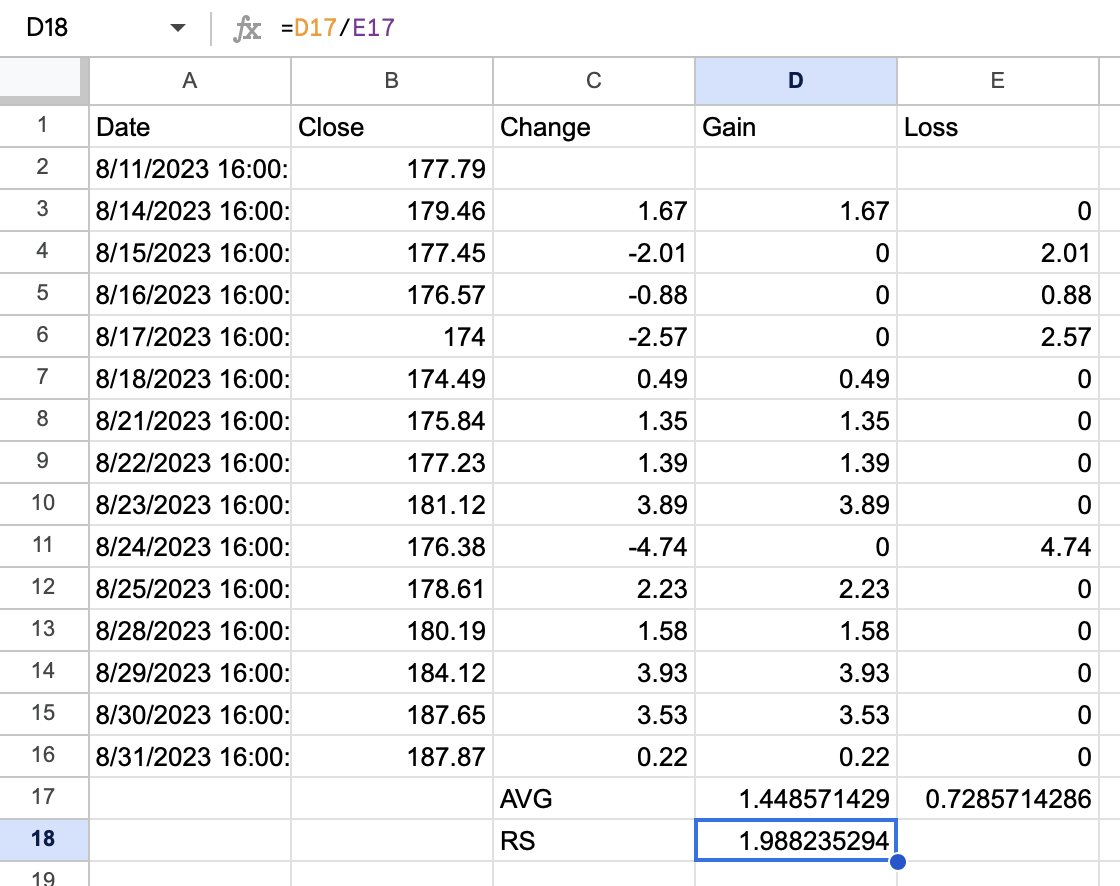The image size is (1120, 886).
Task: Select the Loss header cell
Action: pyautogui.click(x=998, y=126)
